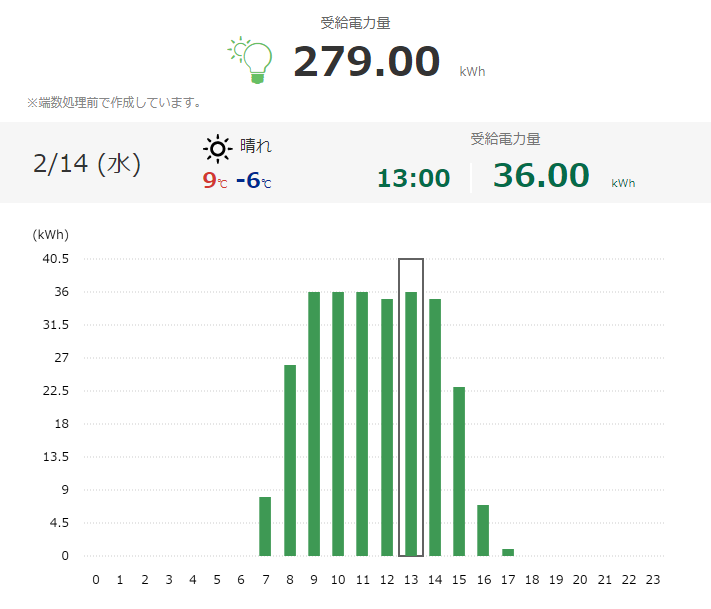The height and width of the screenshot is (609, 711).
Task: Click the hour 13 x-axis label
Action: pyautogui.click(x=411, y=580)
